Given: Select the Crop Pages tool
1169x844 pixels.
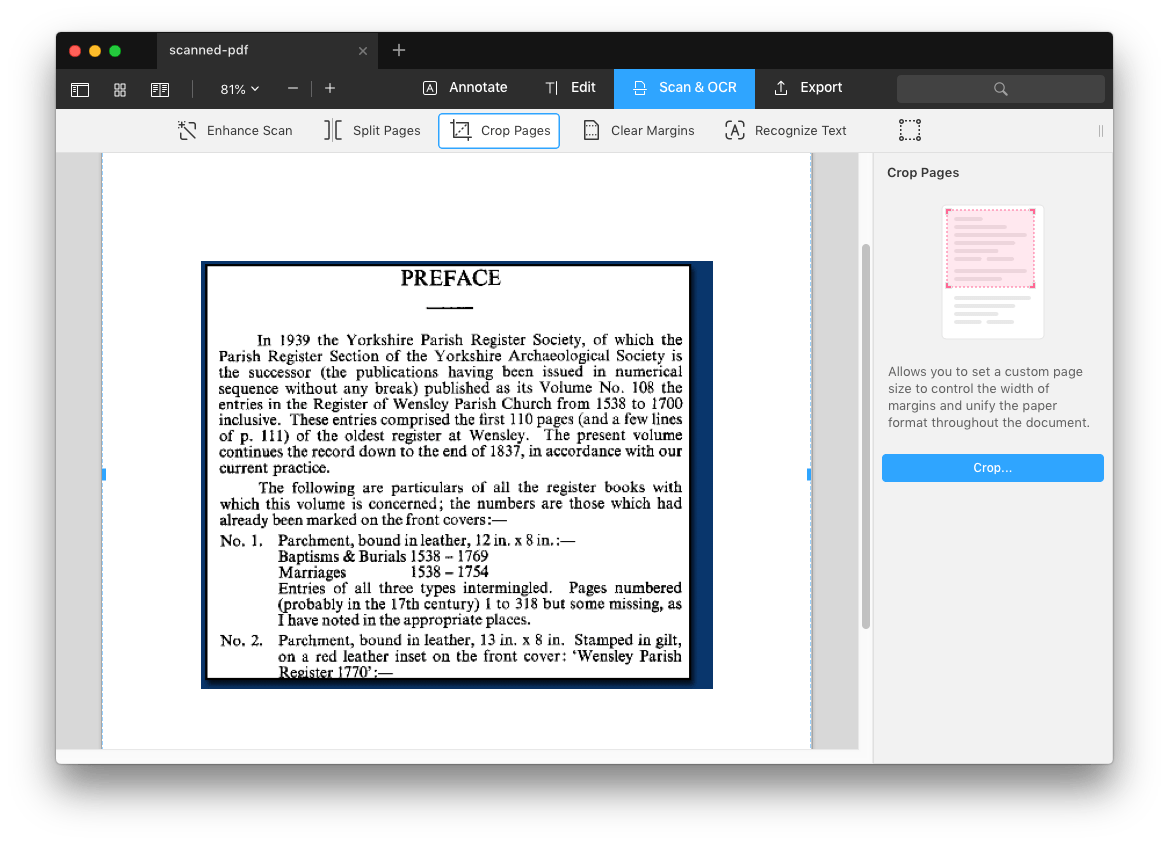Looking at the screenshot, I should (x=498, y=130).
